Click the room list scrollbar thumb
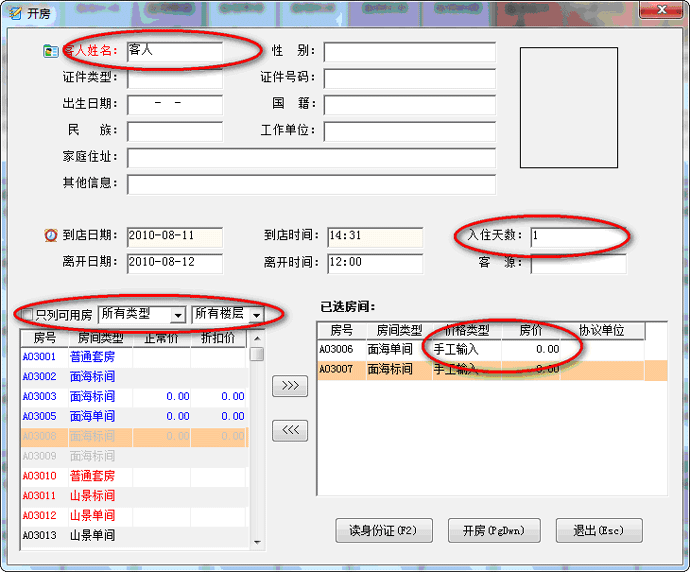Screen dimensions: 690x572 (257, 354)
